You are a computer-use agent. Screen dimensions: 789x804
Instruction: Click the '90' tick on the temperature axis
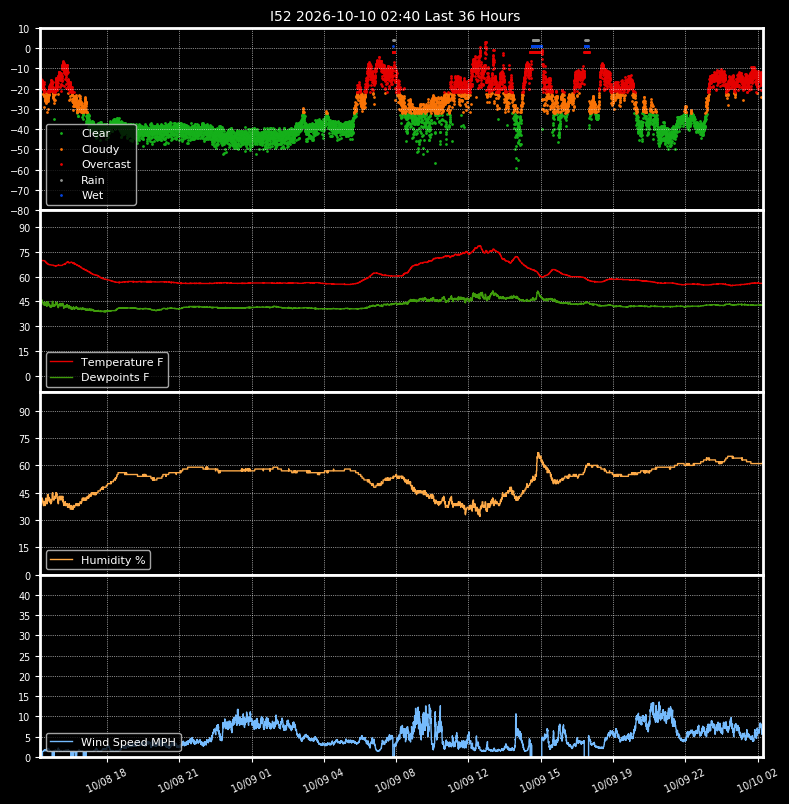pos(24,228)
